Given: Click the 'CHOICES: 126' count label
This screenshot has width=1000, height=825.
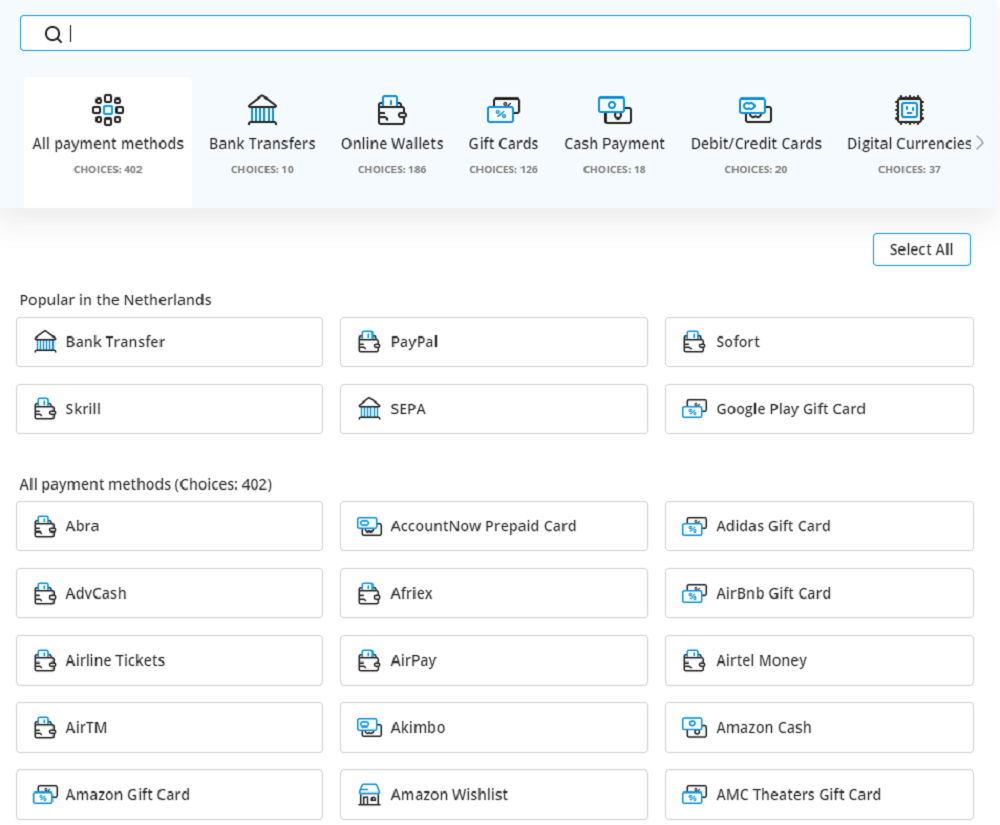Looking at the screenshot, I should coord(503,170).
